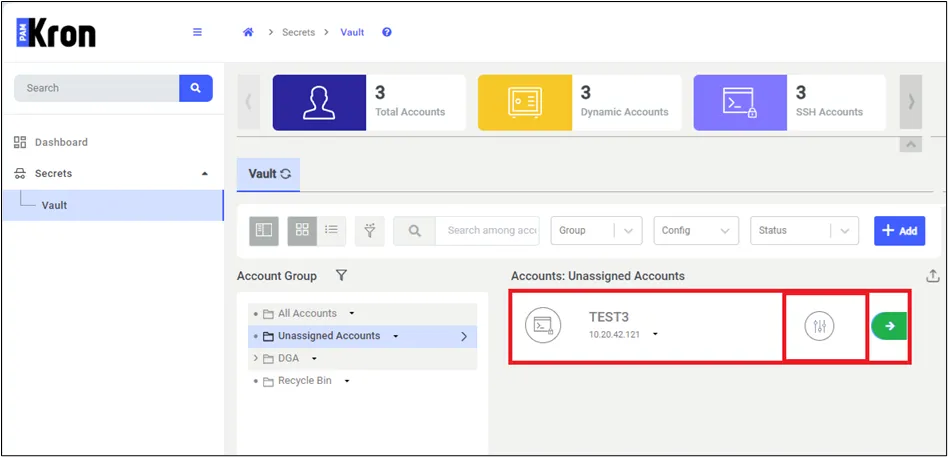The width and height of the screenshot is (948, 457).
Task: Select the Recycle Bin group
Action: [x=305, y=381]
